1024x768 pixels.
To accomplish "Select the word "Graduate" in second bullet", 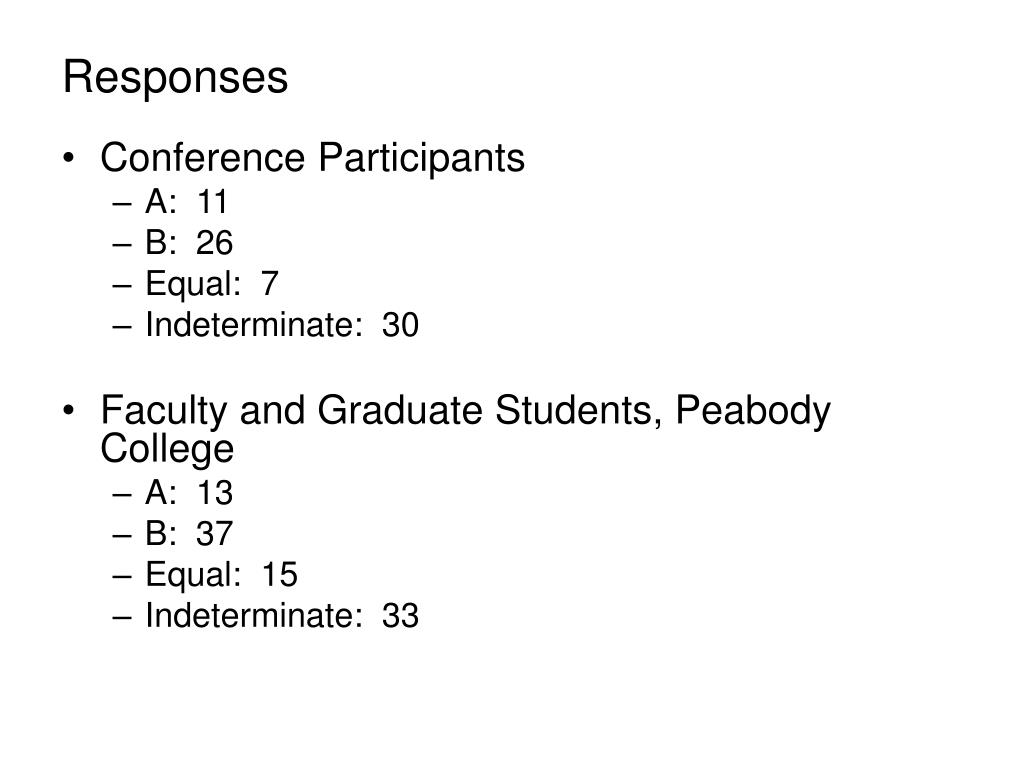I will pos(392,411).
